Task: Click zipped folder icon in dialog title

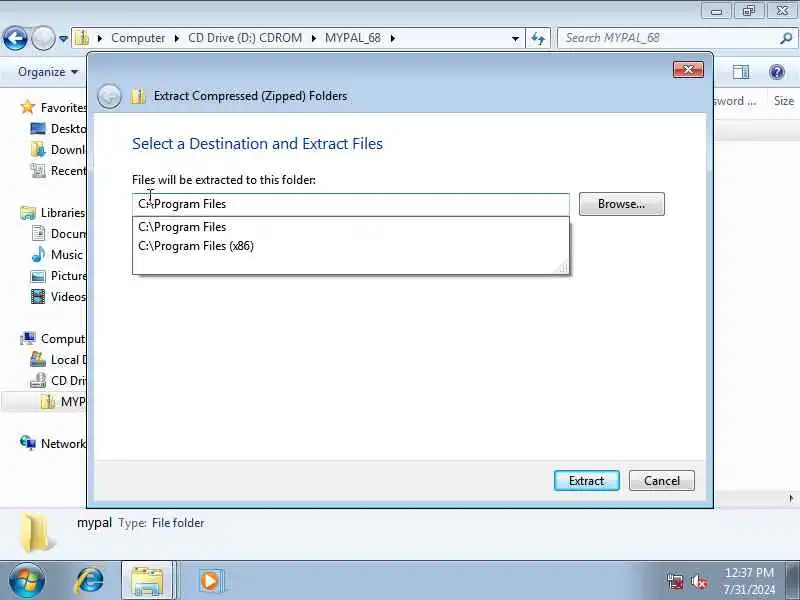Action: pos(138,96)
